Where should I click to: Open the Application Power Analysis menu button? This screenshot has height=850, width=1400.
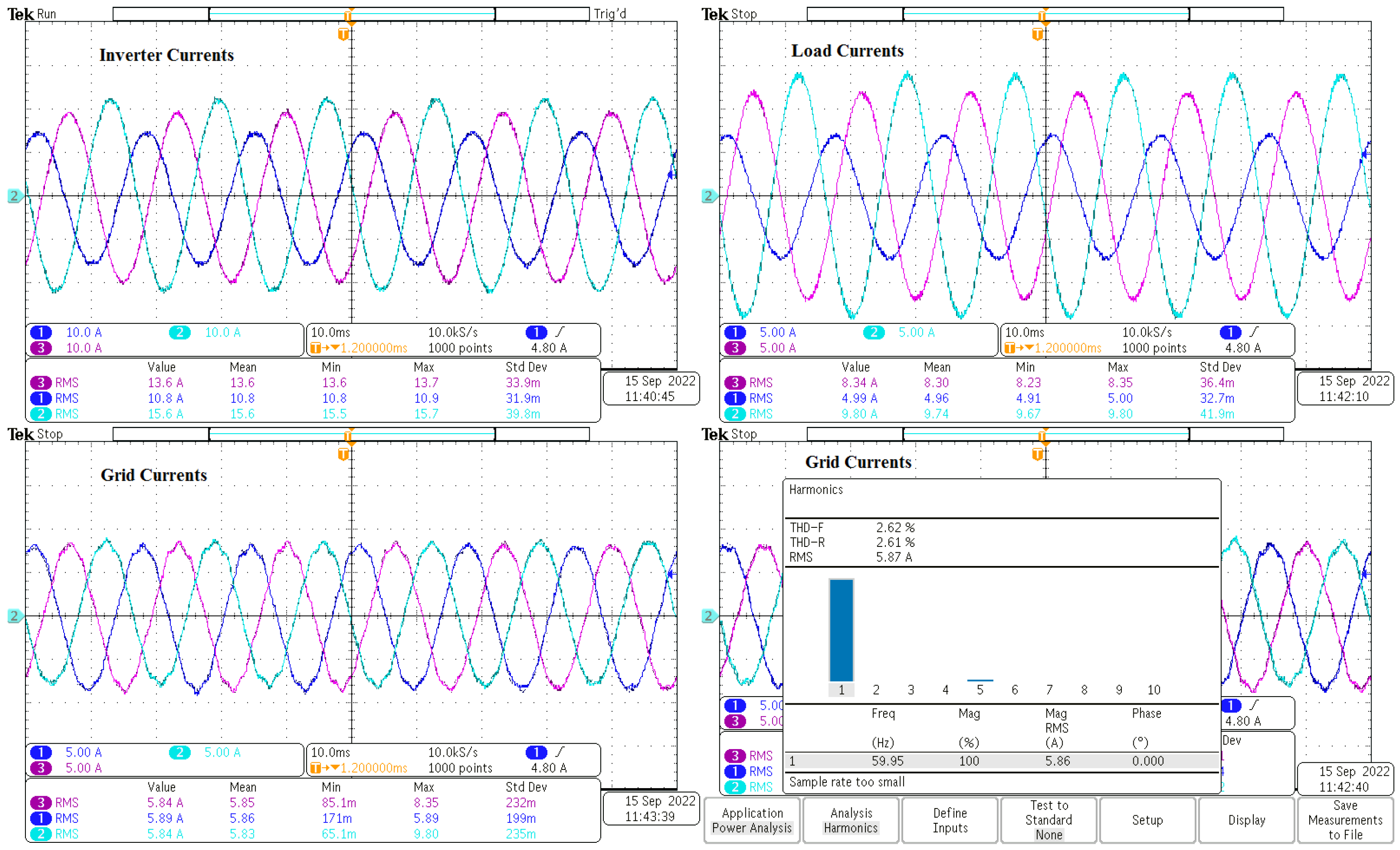pos(752,820)
